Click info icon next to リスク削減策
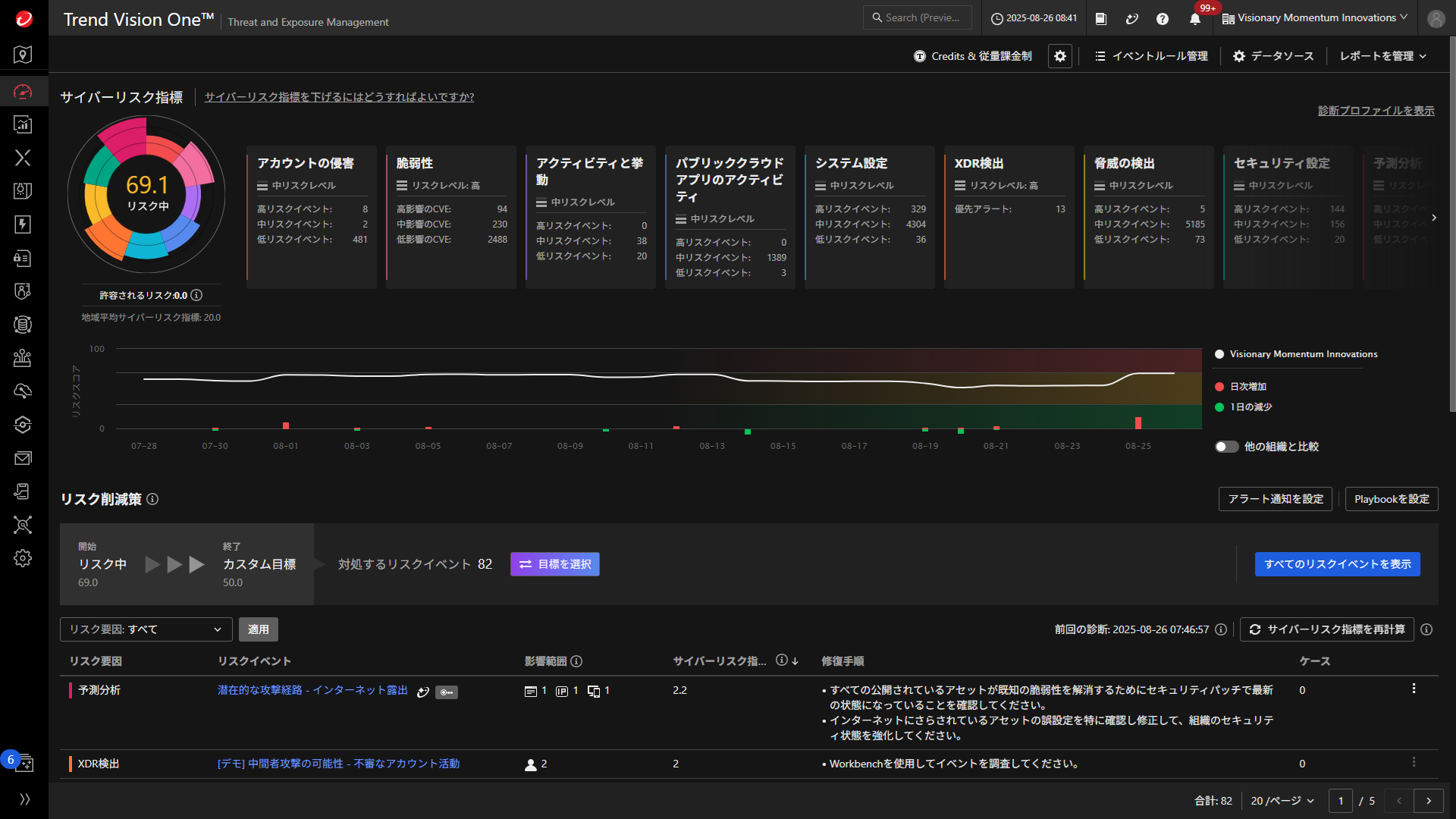This screenshot has height=819, width=1456. point(152,499)
